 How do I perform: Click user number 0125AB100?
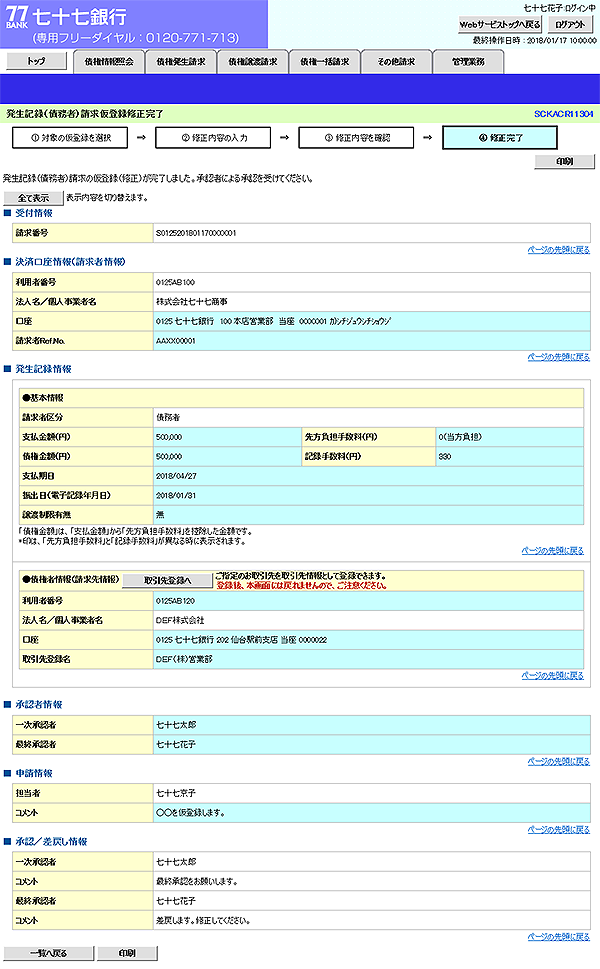coord(175,282)
